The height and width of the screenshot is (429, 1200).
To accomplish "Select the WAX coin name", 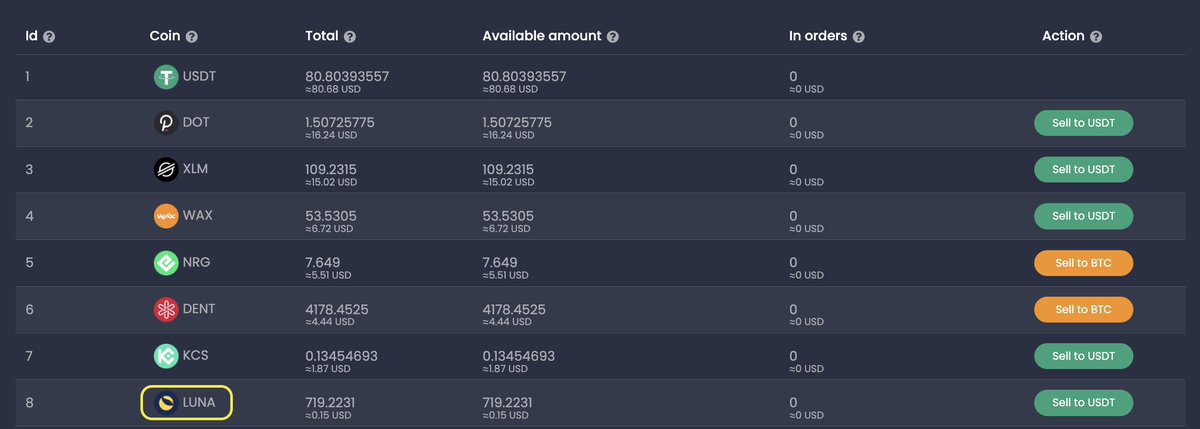I will coord(199,216).
